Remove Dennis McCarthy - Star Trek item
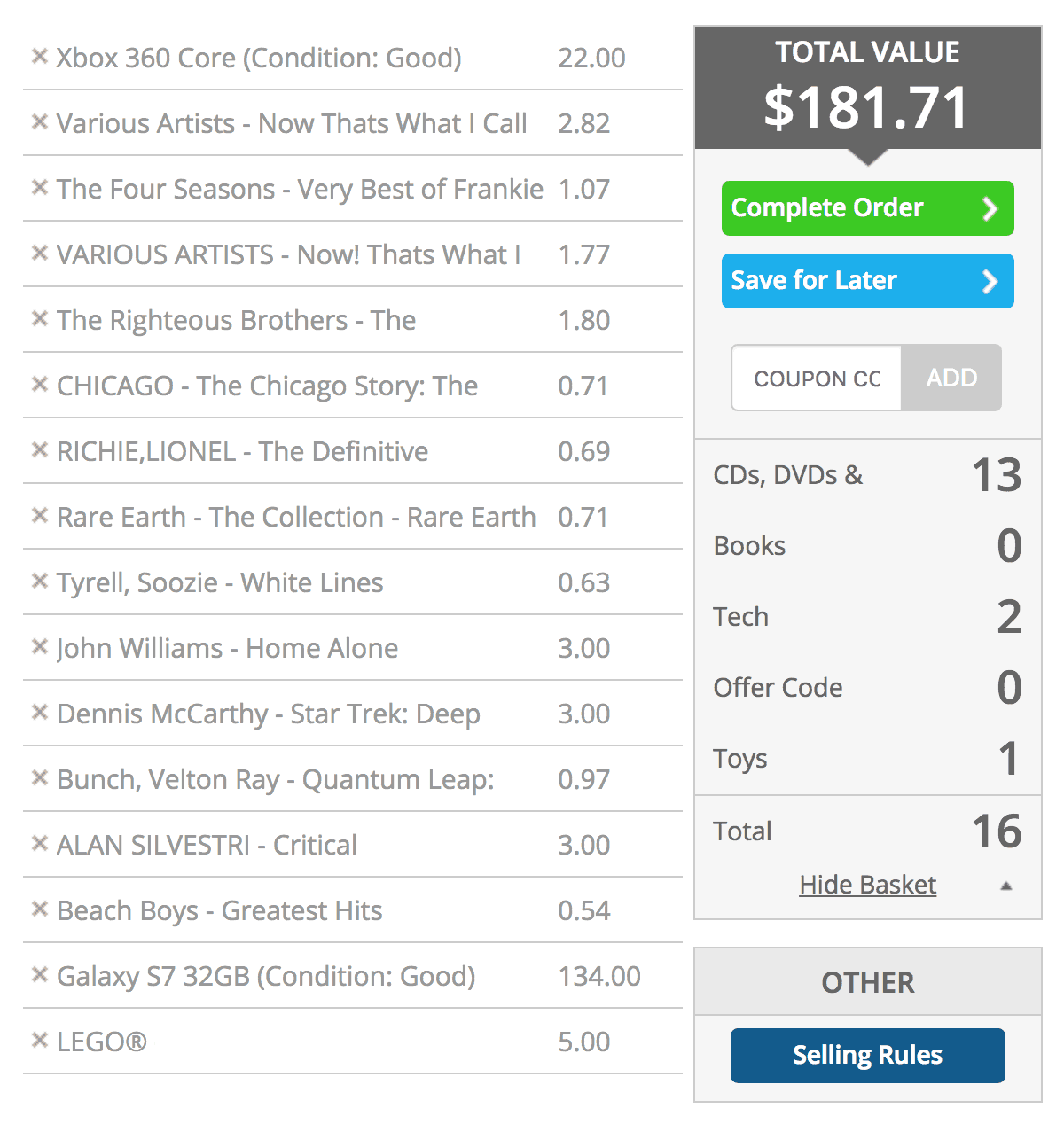Image resolution: width=1064 pixels, height=1124 pixels. coord(39,713)
